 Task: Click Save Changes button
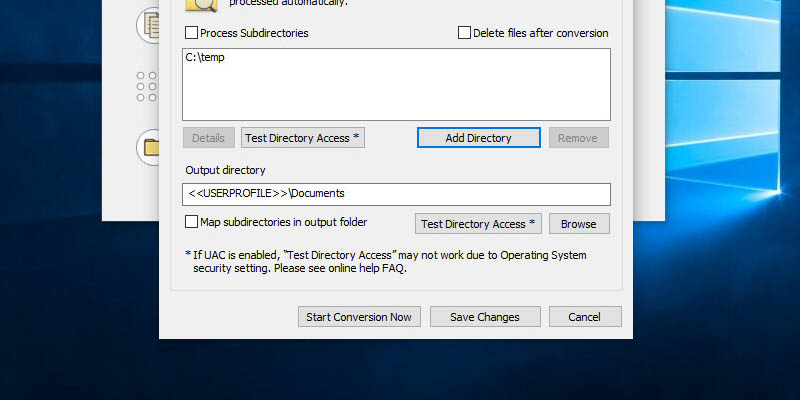484,317
